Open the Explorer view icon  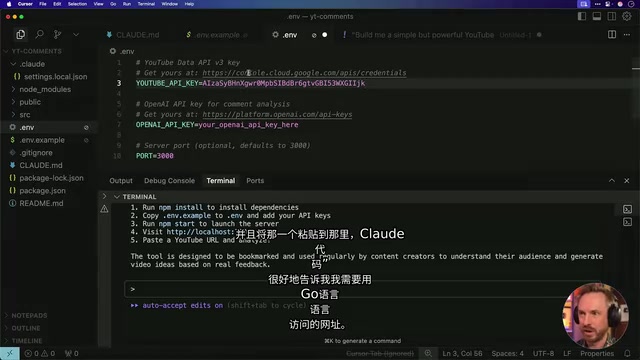[20, 35]
